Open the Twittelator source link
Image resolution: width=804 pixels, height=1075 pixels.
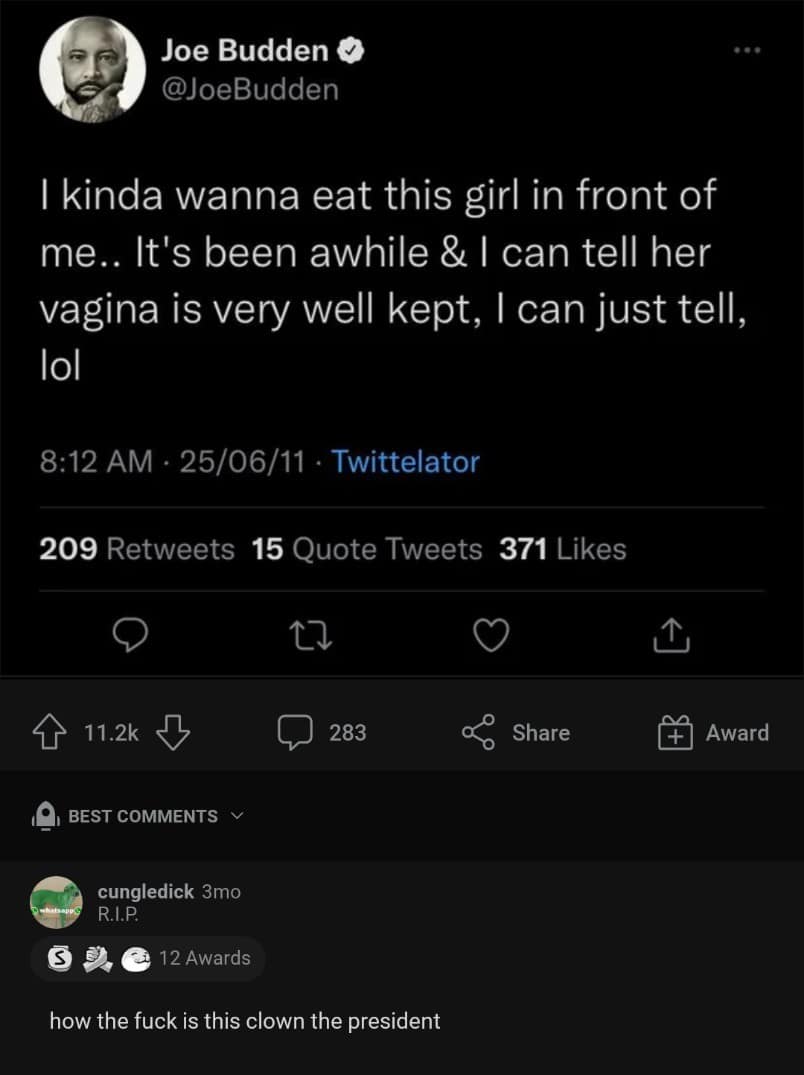coord(405,462)
